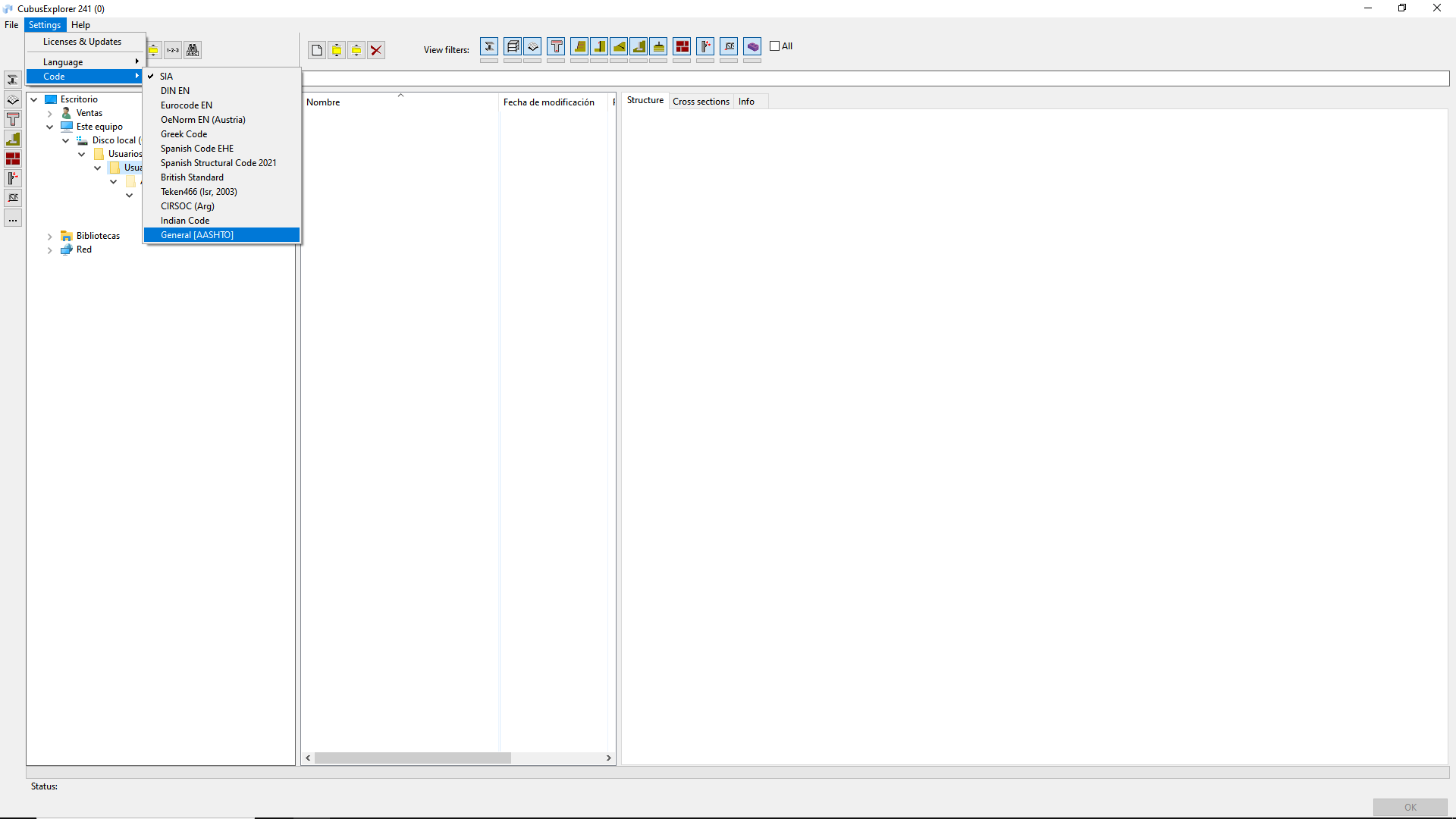The height and width of the screenshot is (819, 1456).
Task: Click the retaining wall icon in left sidebar
Action: pyautogui.click(x=13, y=139)
